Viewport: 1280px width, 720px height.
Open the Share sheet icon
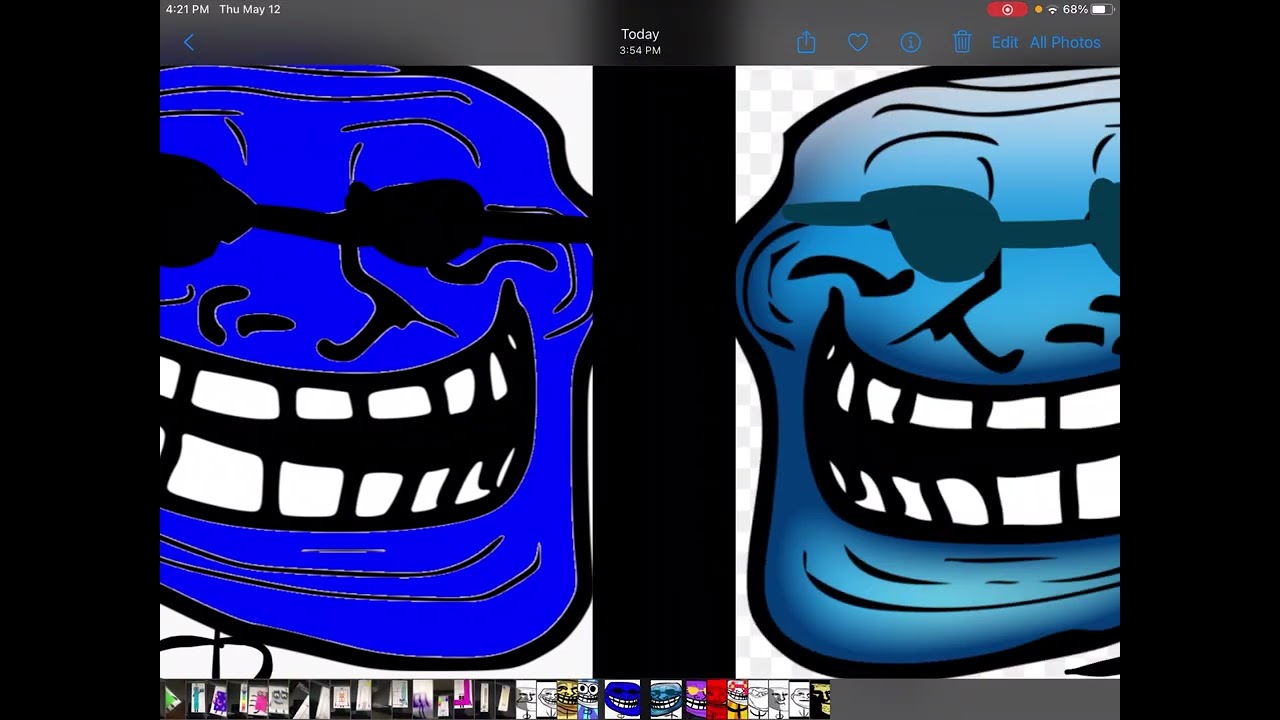click(x=807, y=42)
